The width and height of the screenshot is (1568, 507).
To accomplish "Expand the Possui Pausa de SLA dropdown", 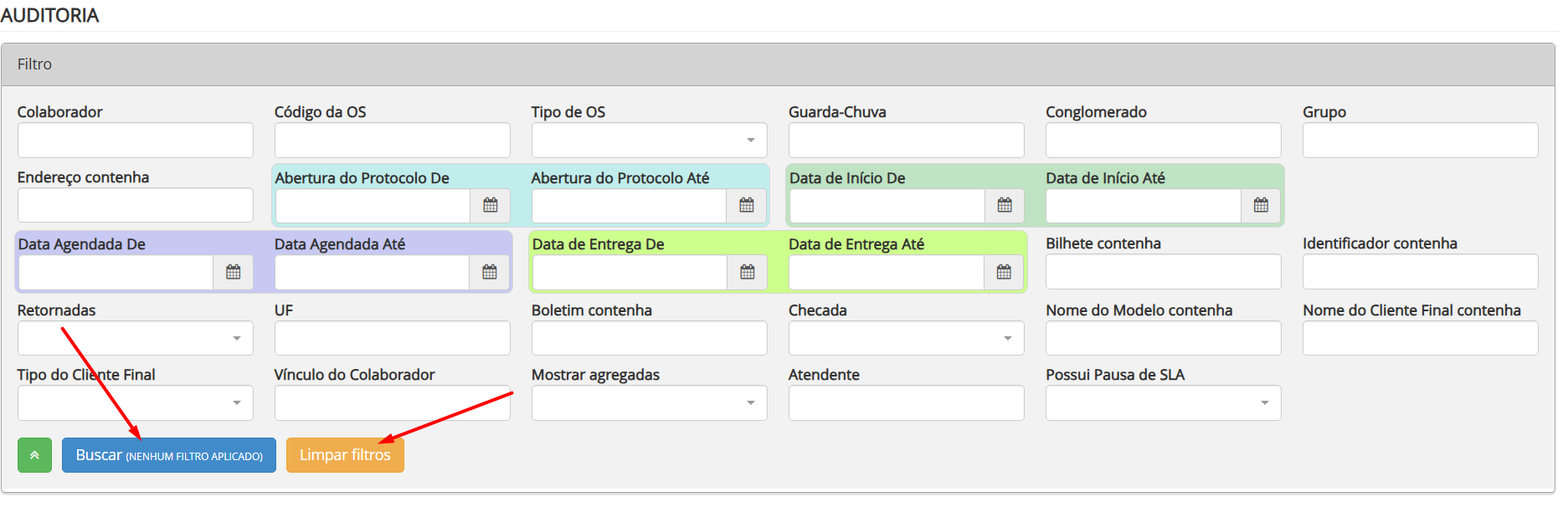I will (x=1163, y=403).
